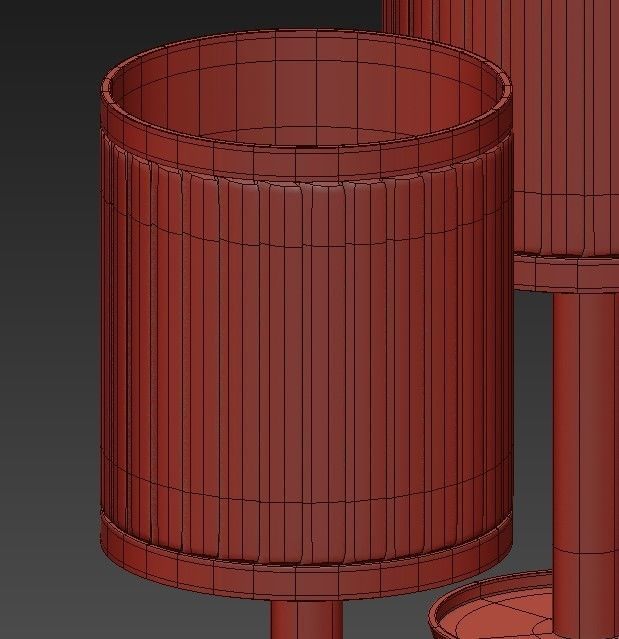Screen dimensions: 619x639
Task: Select the inner floor of the front cylinder
Action: pos(306,137)
